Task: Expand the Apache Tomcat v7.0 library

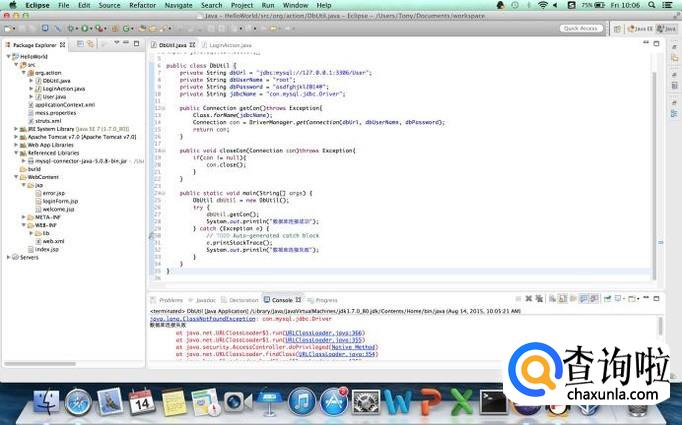Action: [16, 137]
